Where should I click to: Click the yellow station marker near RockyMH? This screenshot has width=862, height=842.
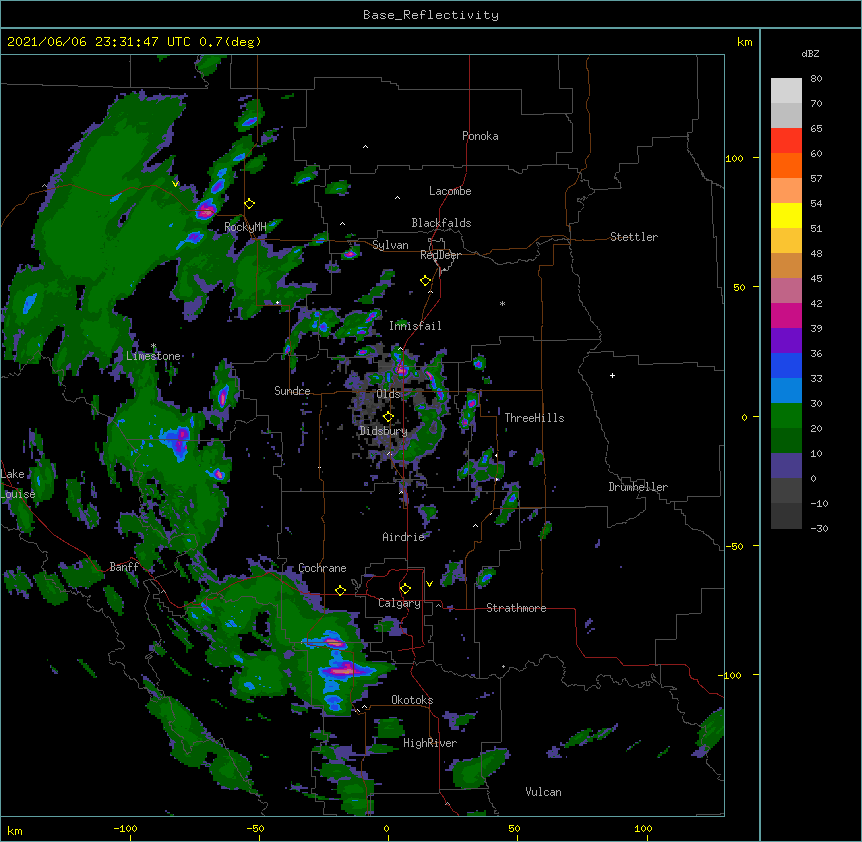coord(250,204)
